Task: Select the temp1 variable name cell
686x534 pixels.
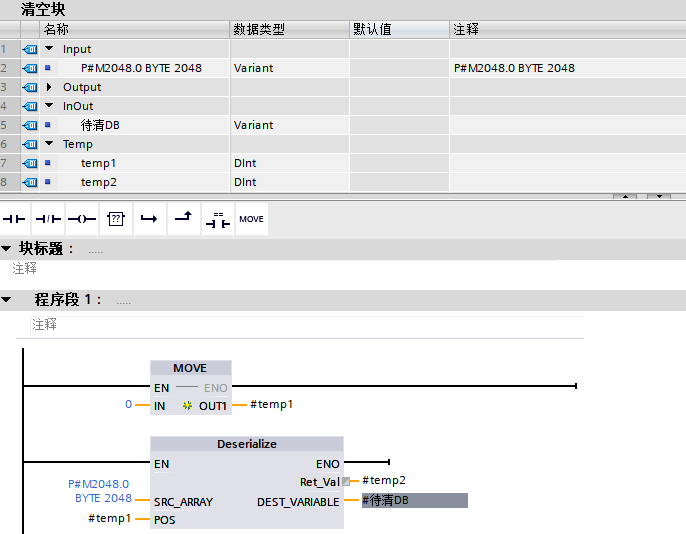Action: tap(99, 163)
